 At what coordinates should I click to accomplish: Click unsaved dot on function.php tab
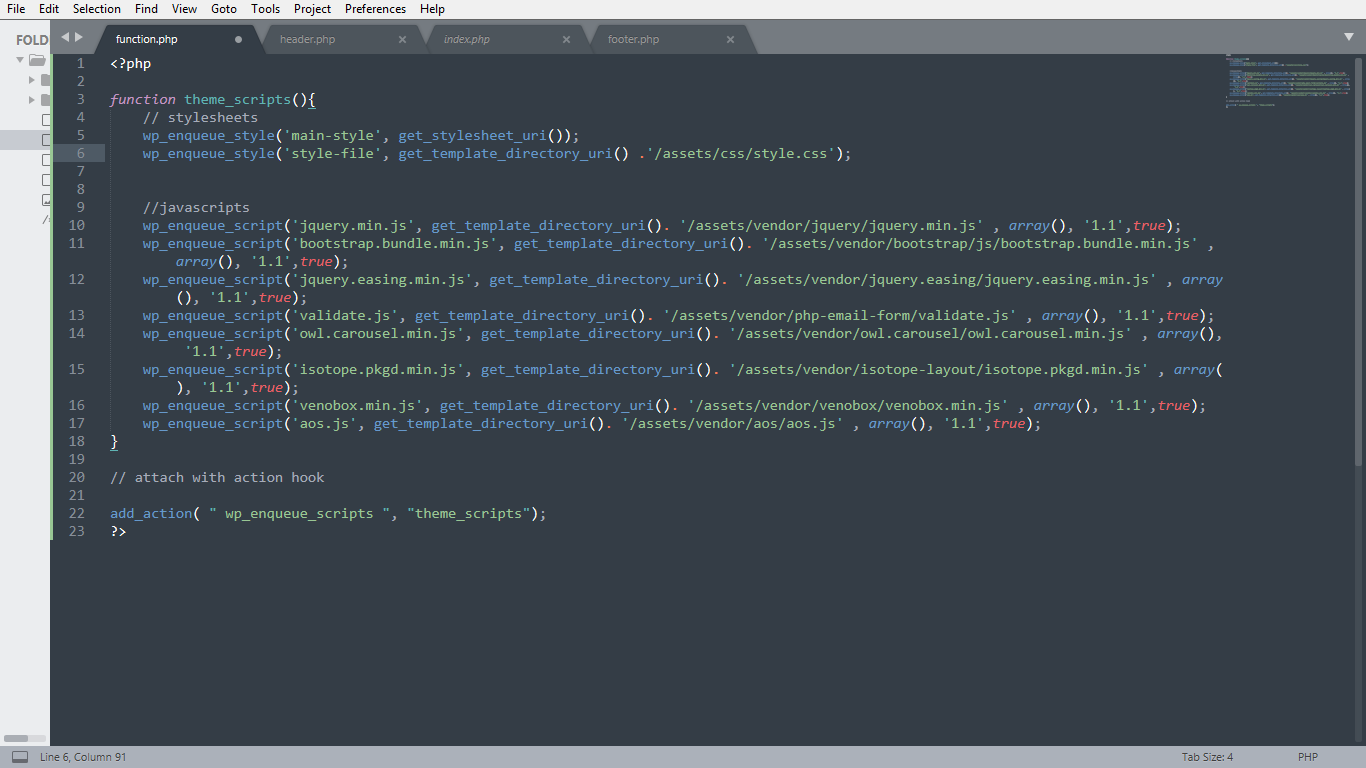(x=238, y=39)
